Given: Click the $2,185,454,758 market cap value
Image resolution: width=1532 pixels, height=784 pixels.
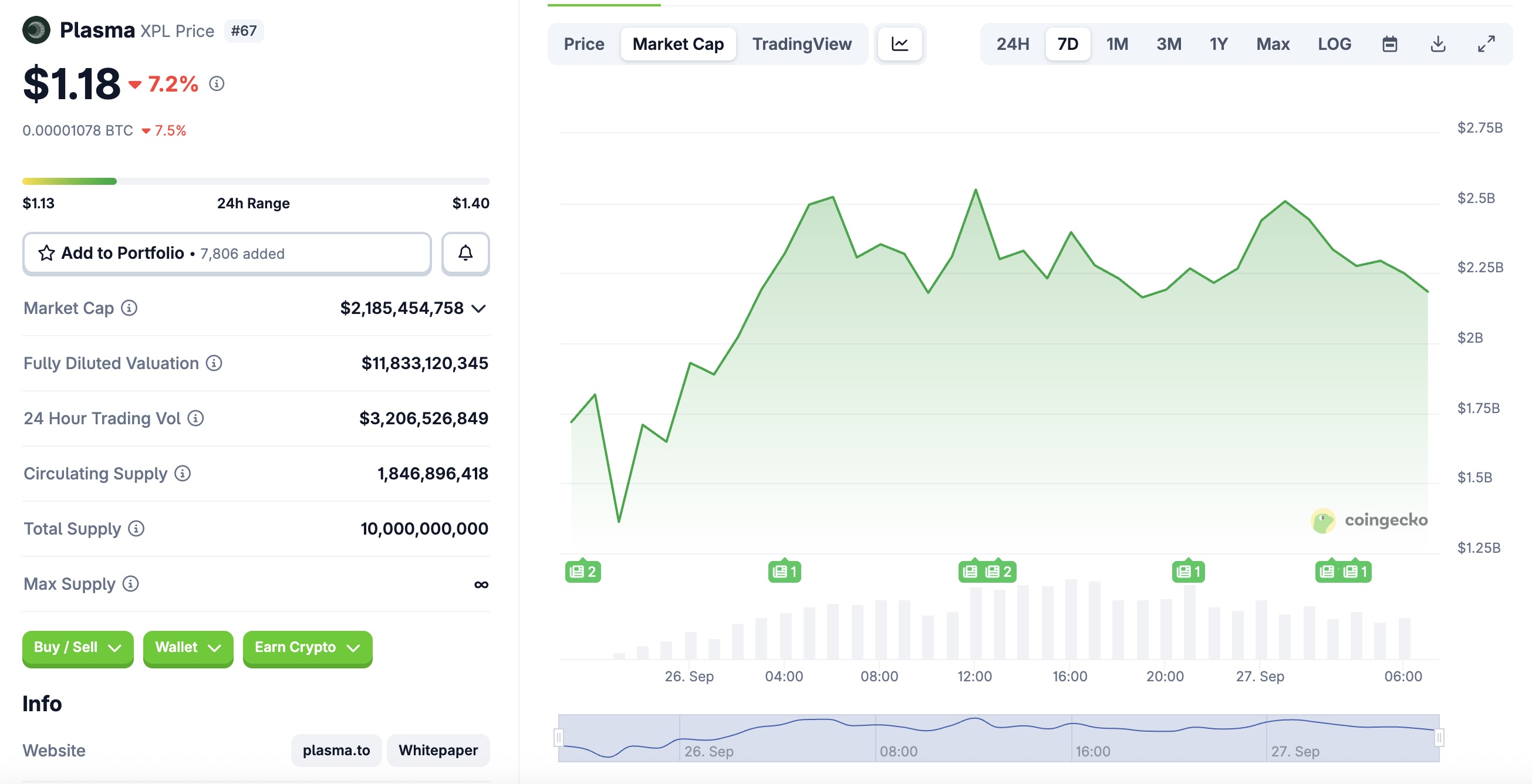Looking at the screenshot, I should coord(401,308).
